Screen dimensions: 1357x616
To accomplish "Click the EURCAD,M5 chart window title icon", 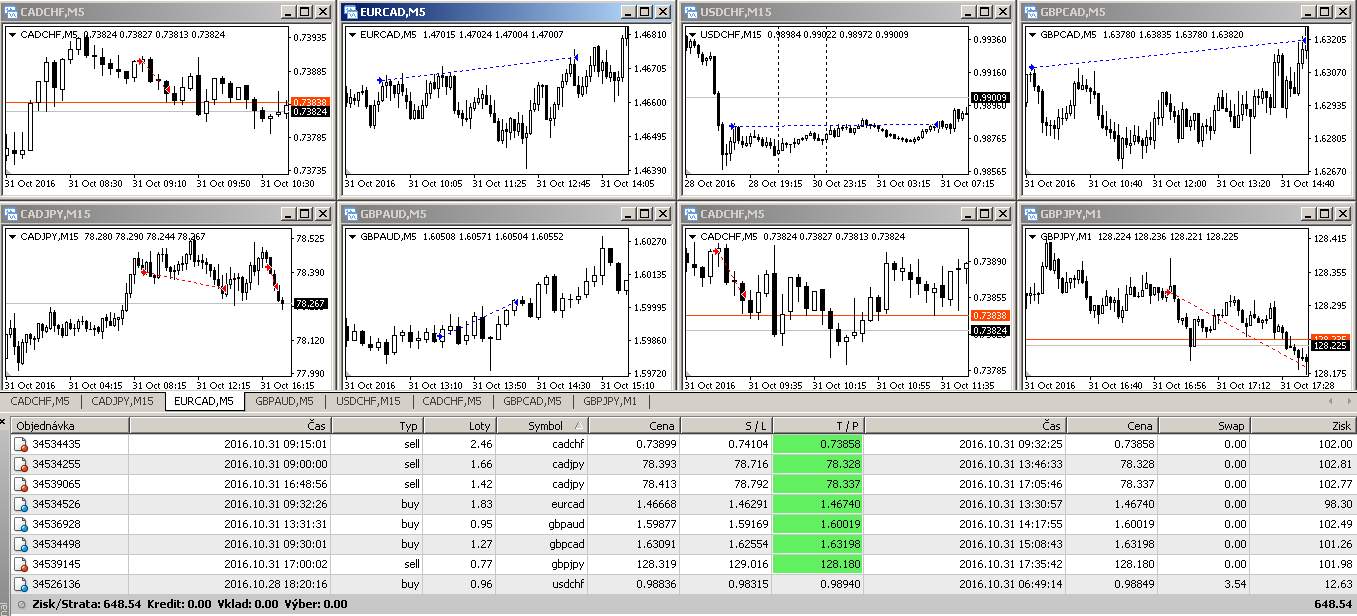I will coord(350,12).
